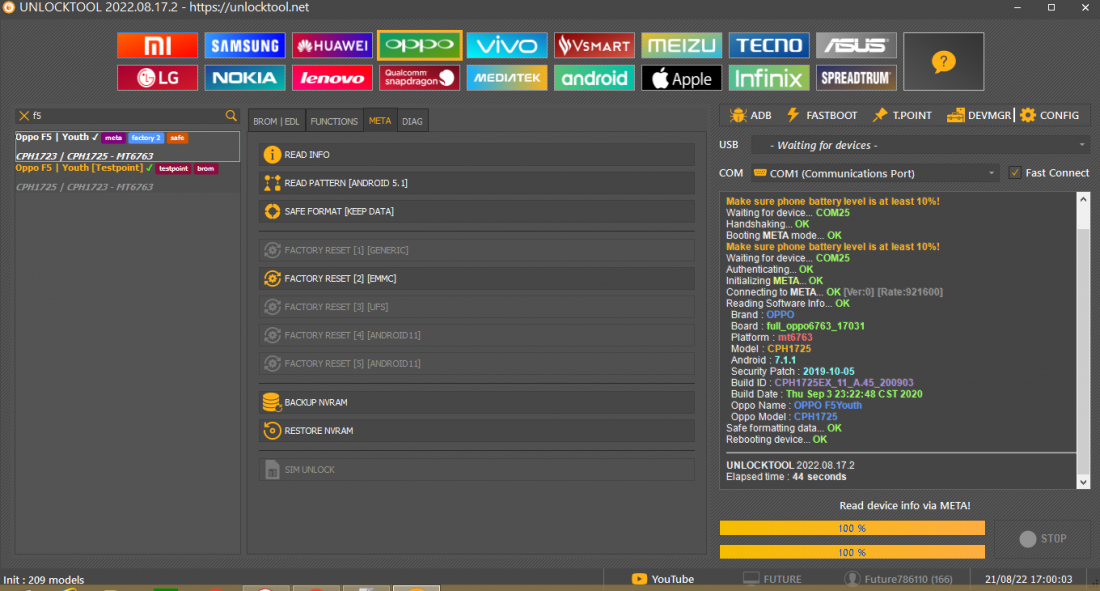Open the Vivo brand section
This screenshot has height=591, width=1100.
[x=507, y=46]
